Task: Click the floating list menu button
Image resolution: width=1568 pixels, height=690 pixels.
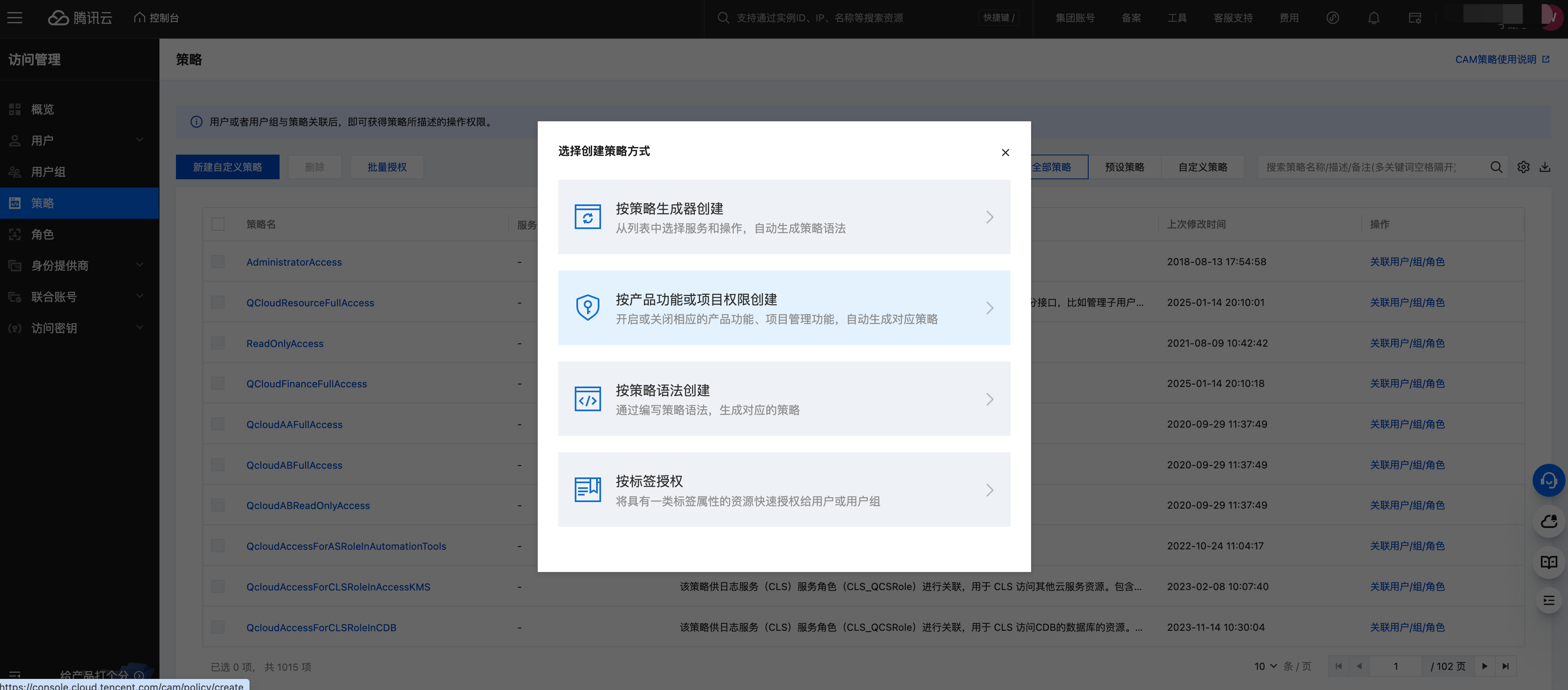Action: tap(1549, 601)
